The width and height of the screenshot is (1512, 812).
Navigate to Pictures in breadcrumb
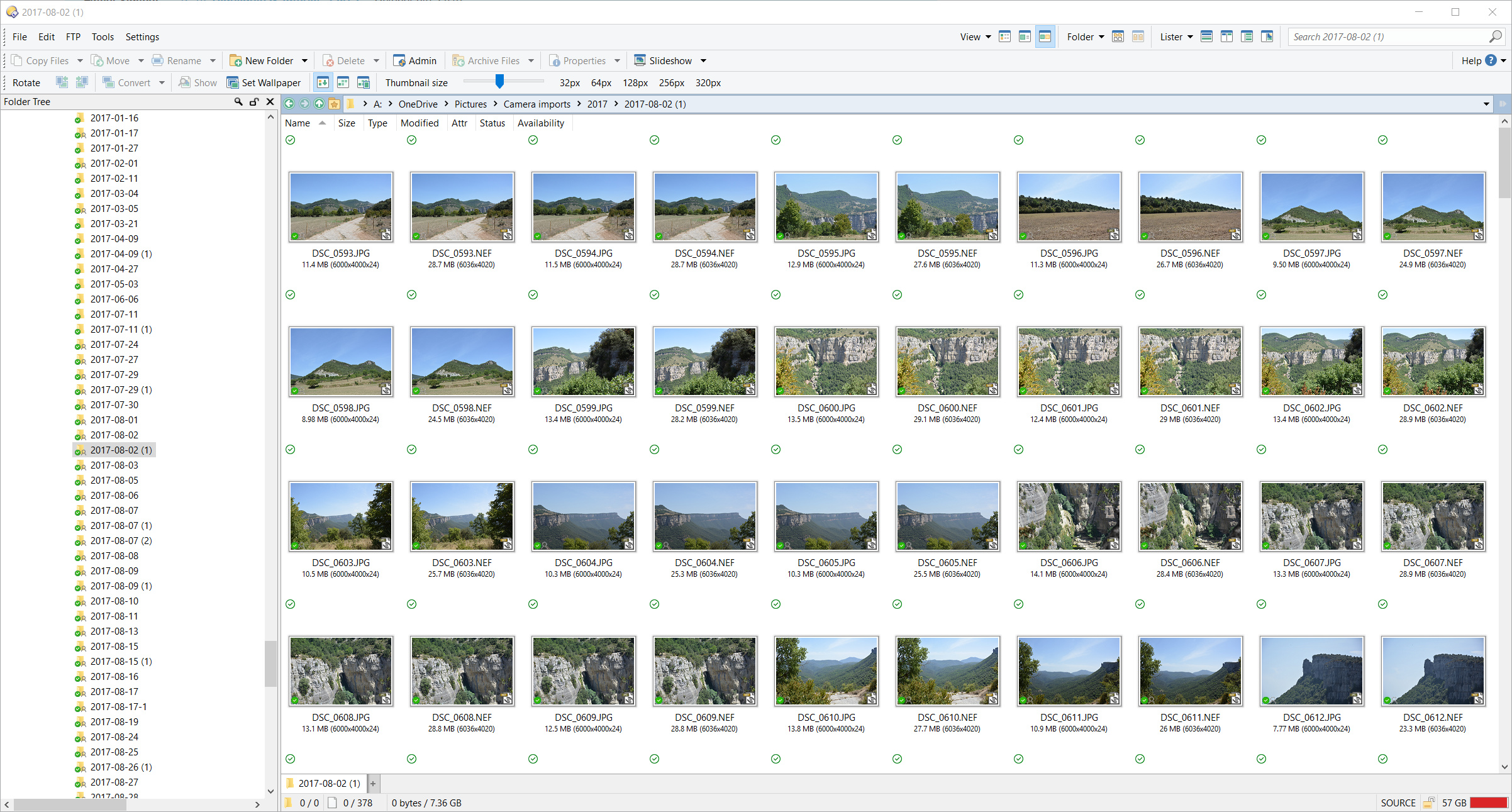pyautogui.click(x=470, y=104)
